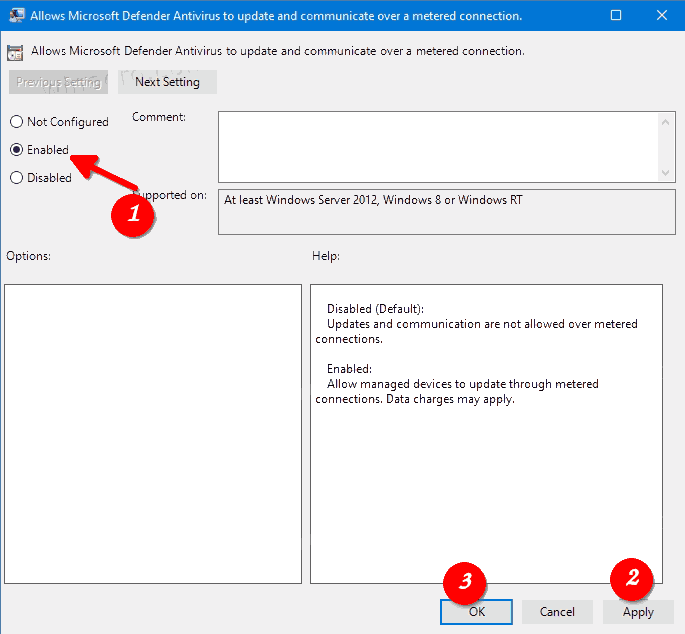Click inside the empty Options pane
This screenshot has height=634, width=685.
point(153,434)
